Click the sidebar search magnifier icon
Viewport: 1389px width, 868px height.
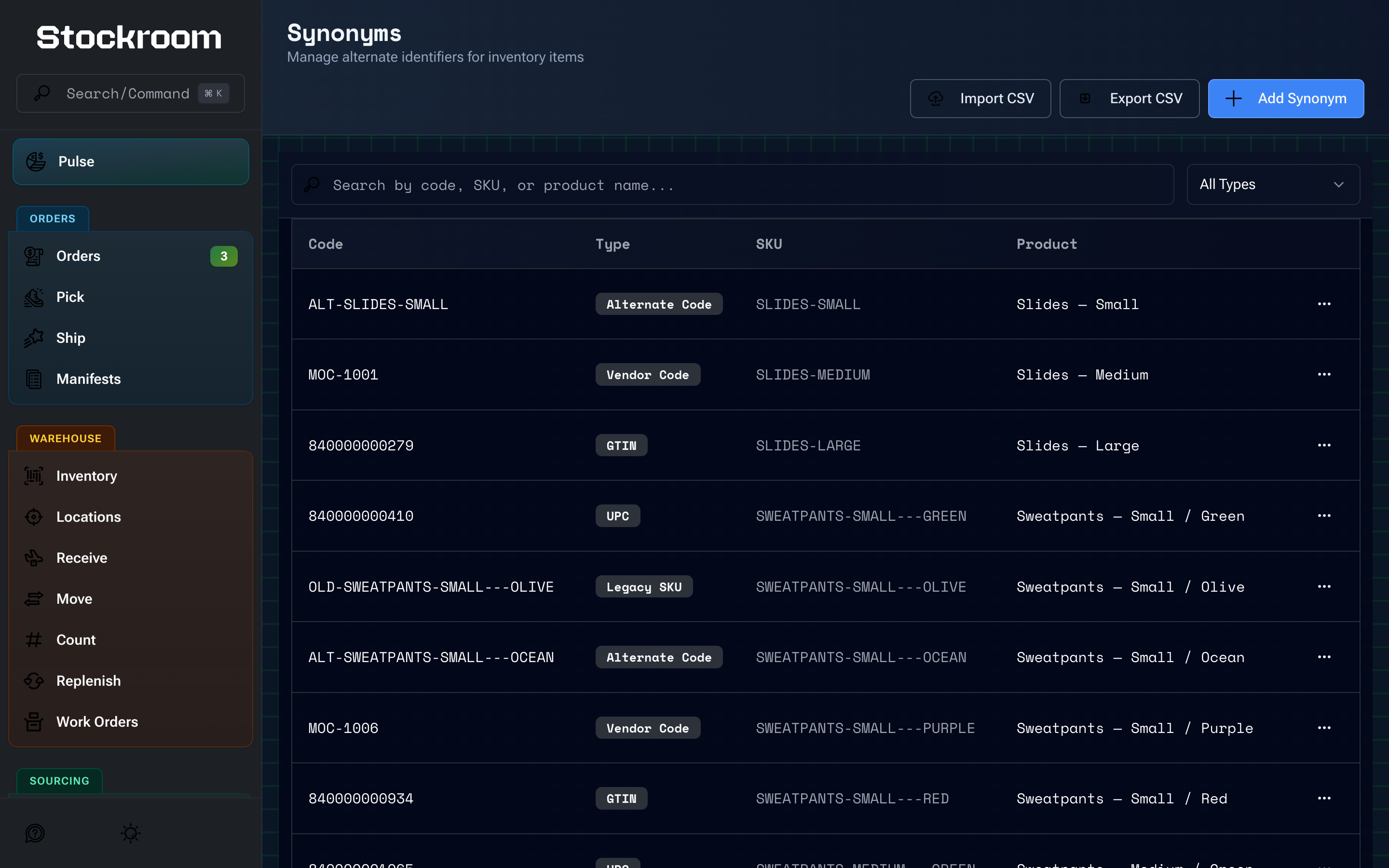coord(42,93)
